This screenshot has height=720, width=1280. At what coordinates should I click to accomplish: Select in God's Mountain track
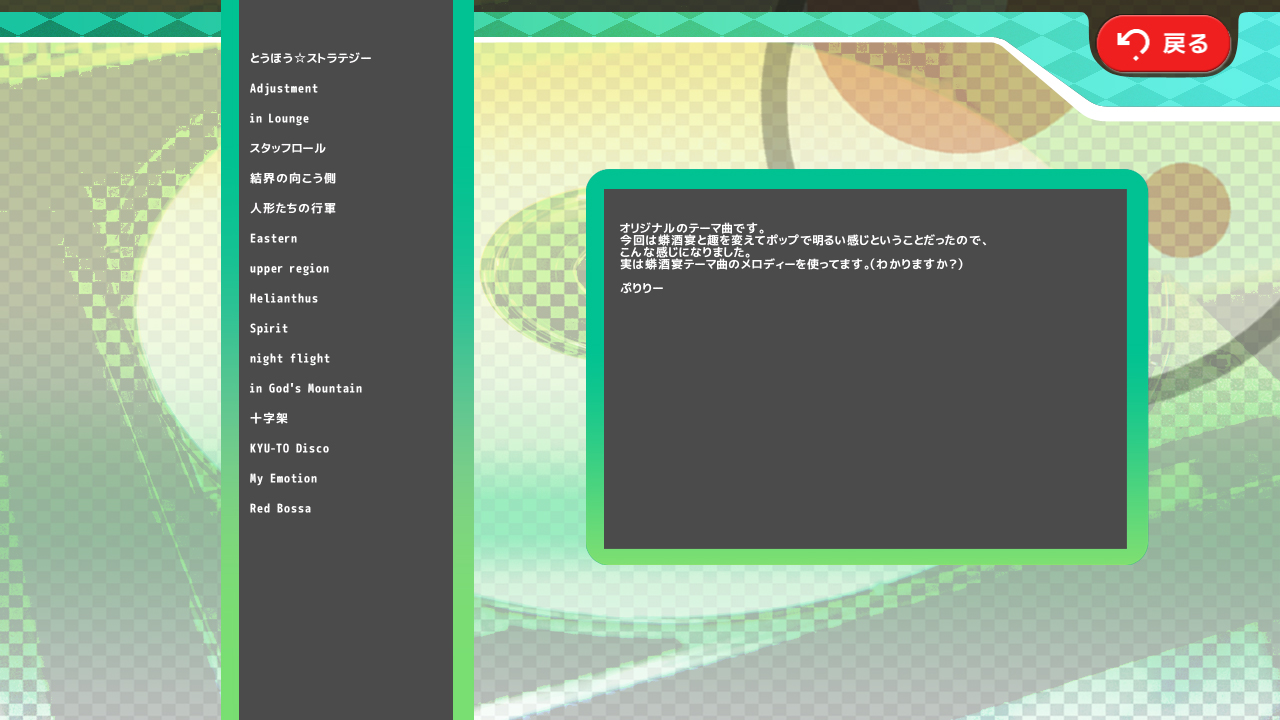click(x=306, y=389)
